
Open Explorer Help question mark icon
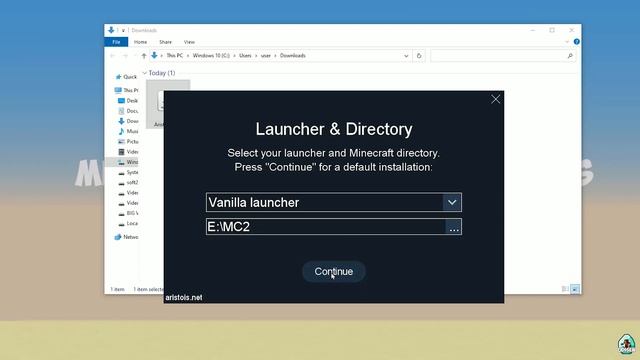576,42
